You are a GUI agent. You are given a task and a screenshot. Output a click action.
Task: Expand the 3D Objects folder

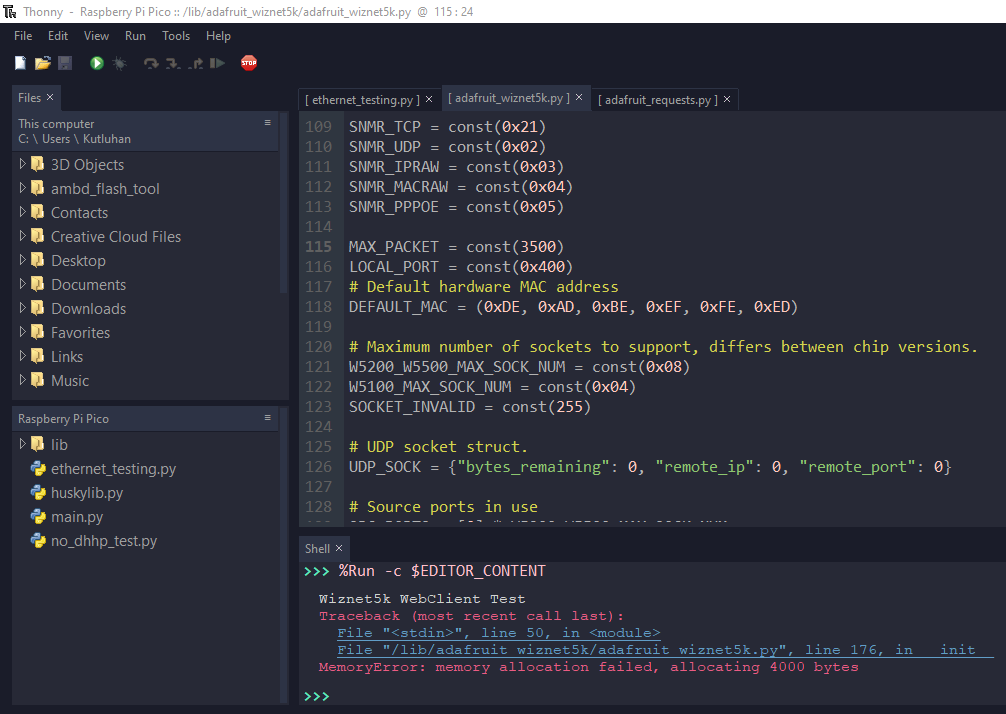(x=23, y=164)
